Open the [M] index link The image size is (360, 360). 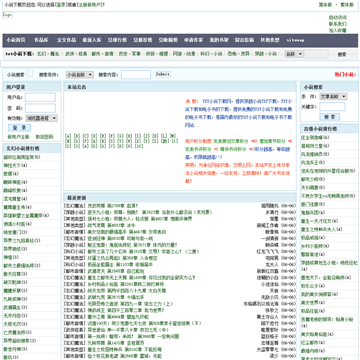(x=173, y=136)
